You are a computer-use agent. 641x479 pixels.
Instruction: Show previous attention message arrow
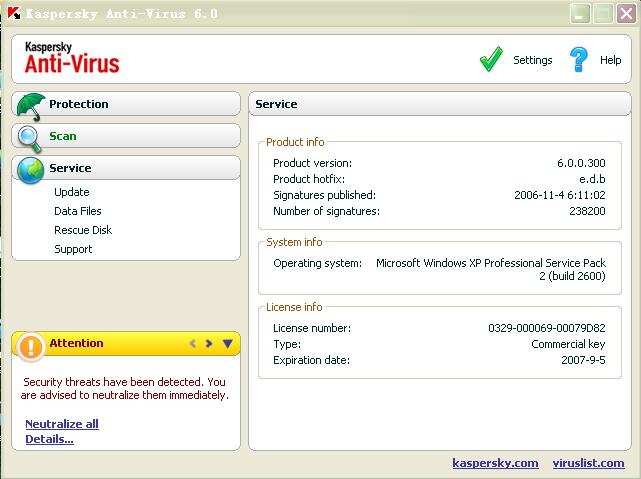coord(193,343)
